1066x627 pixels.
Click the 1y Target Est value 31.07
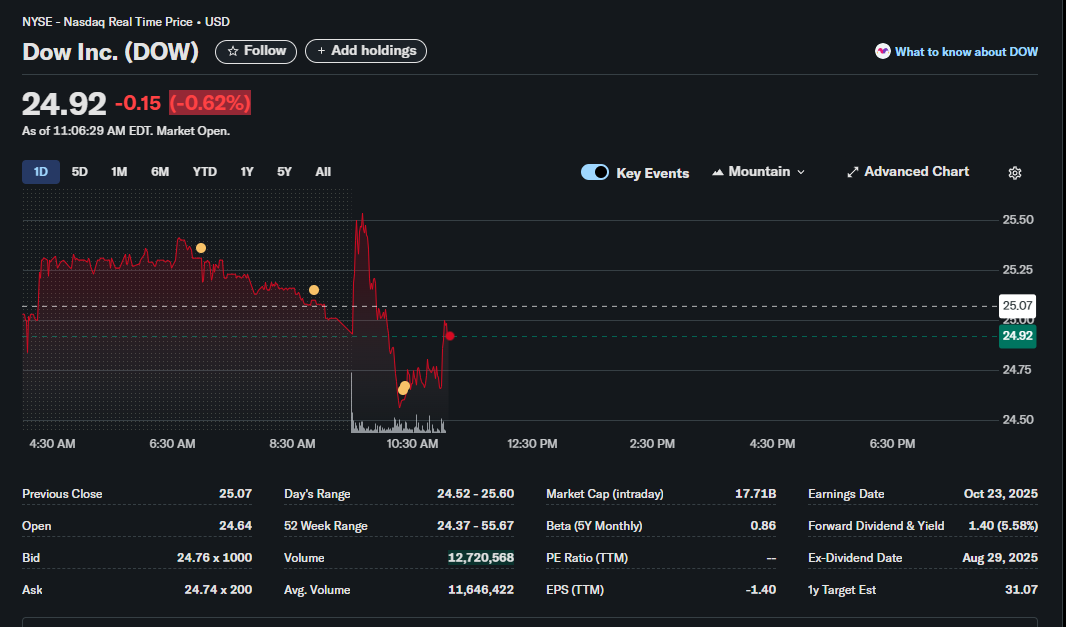tap(1021, 590)
